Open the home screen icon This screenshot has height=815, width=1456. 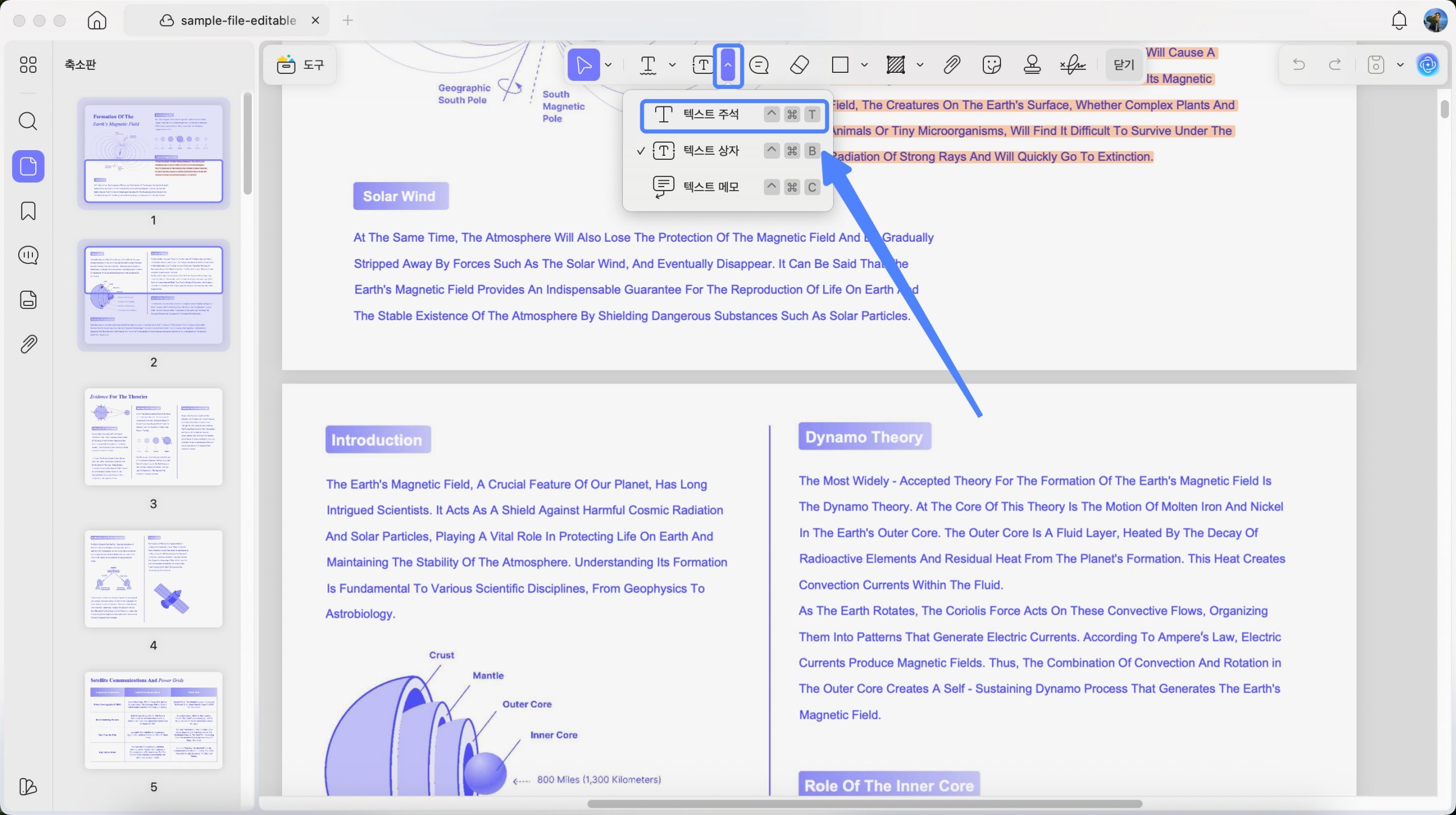click(97, 20)
